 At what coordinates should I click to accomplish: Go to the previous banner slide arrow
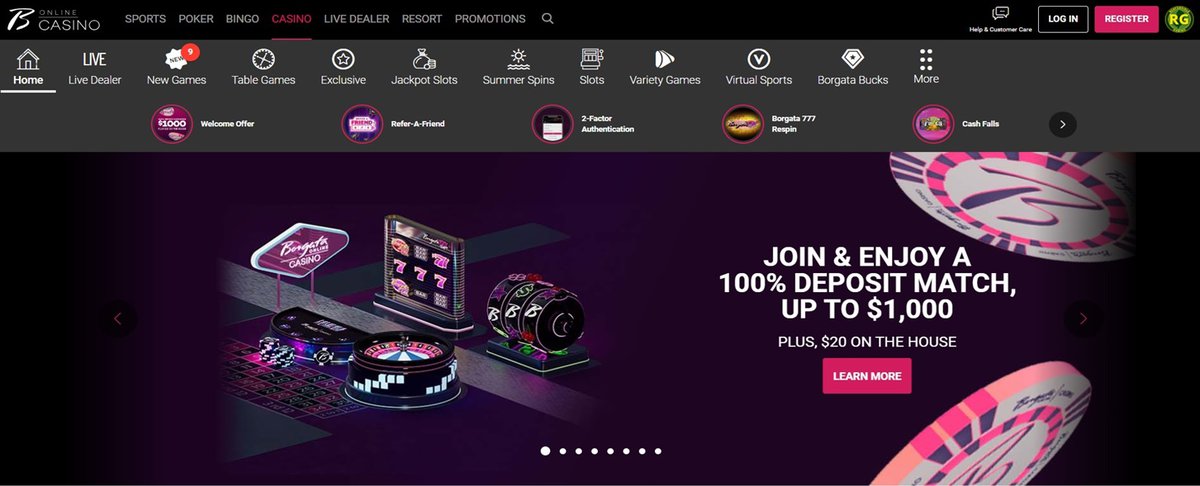tap(118, 319)
